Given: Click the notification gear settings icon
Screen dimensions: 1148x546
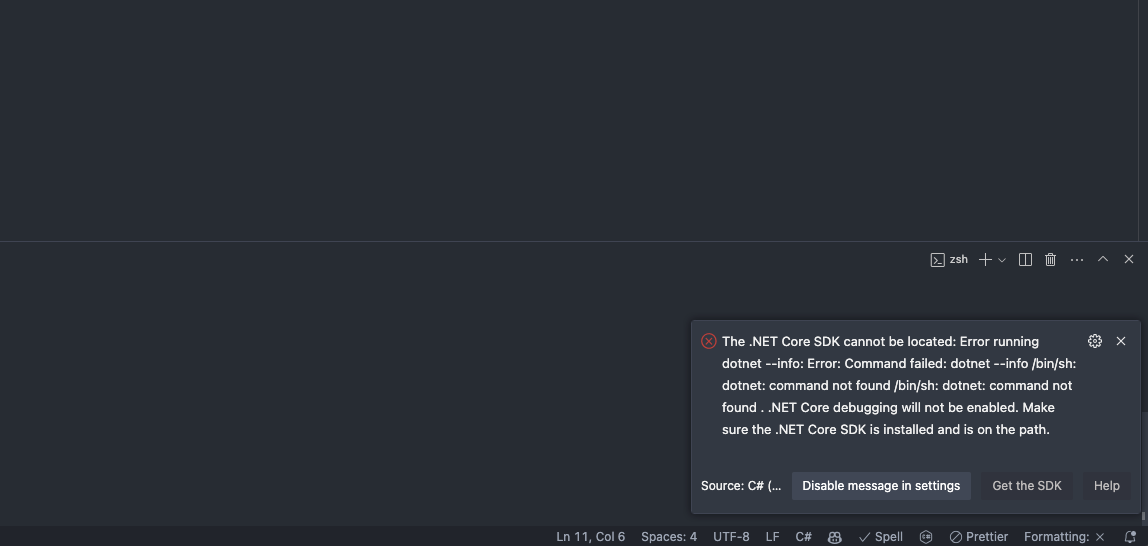Looking at the screenshot, I should (1095, 341).
